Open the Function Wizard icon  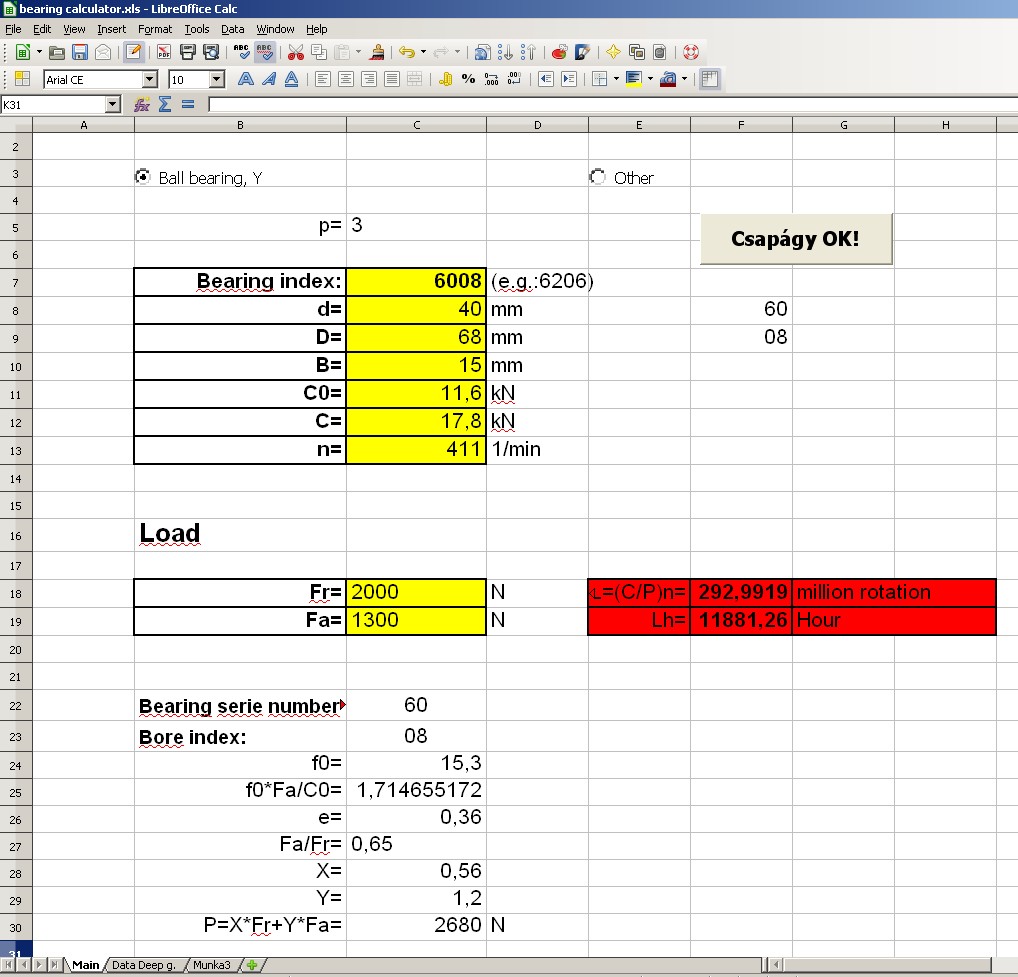click(x=142, y=104)
